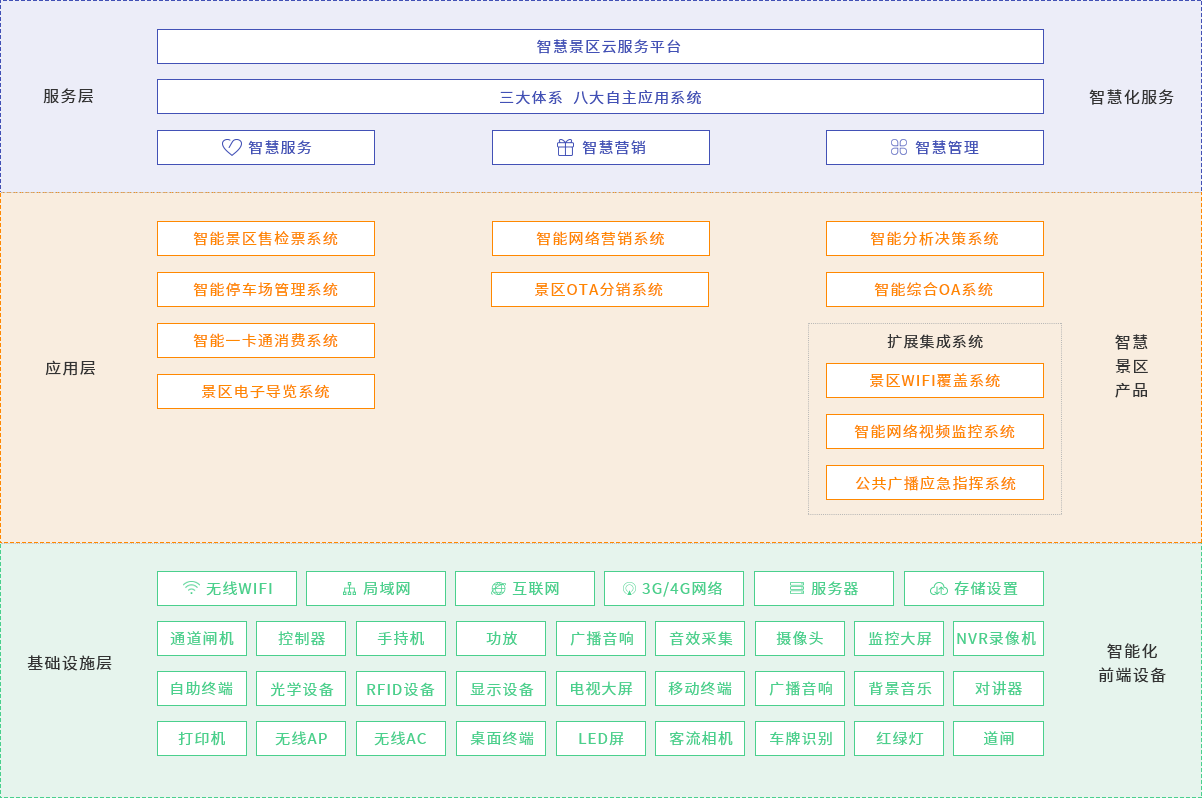
Task: Select the 通道闸机 device box
Action: pos(202,638)
